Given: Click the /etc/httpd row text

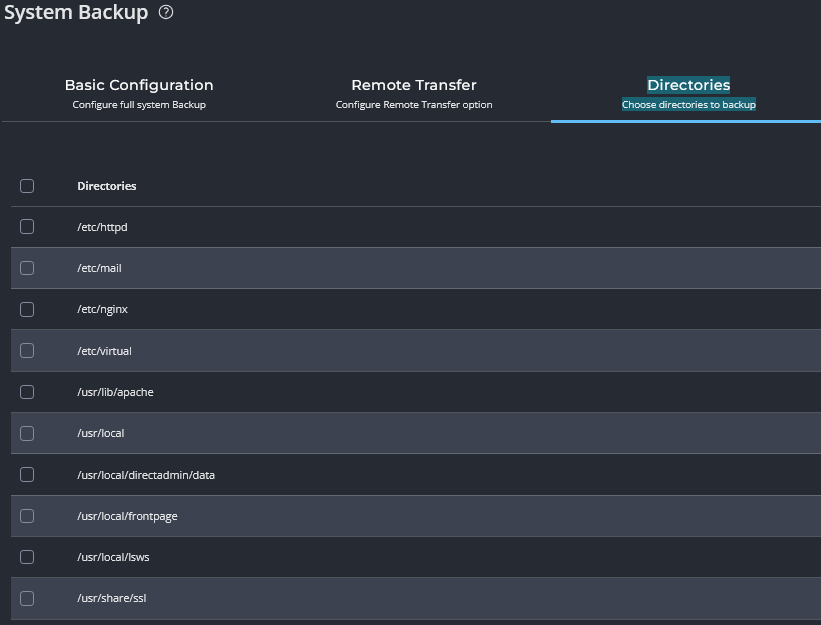Looking at the screenshot, I should tap(102, 227).
